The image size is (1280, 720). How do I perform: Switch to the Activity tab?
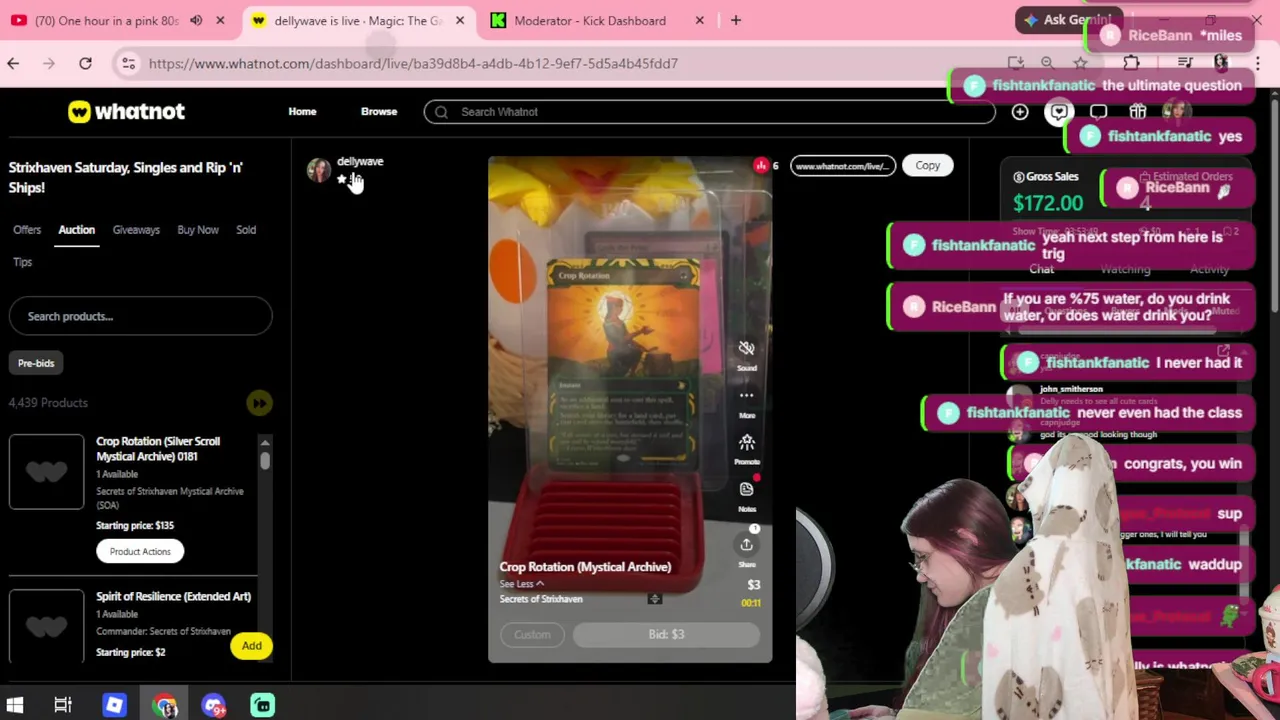1209,269
